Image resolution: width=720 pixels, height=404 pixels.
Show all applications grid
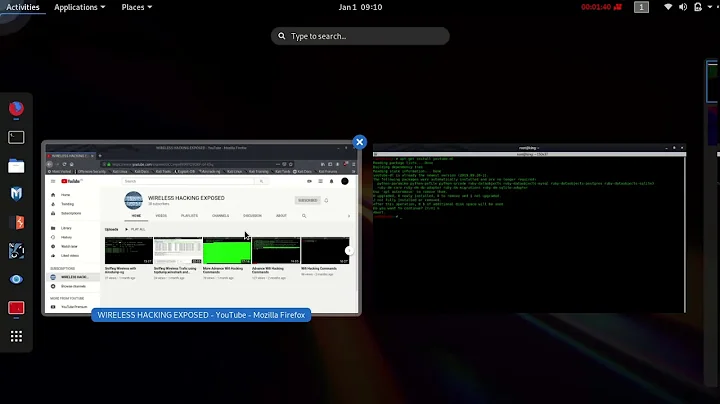pos(16,337)
